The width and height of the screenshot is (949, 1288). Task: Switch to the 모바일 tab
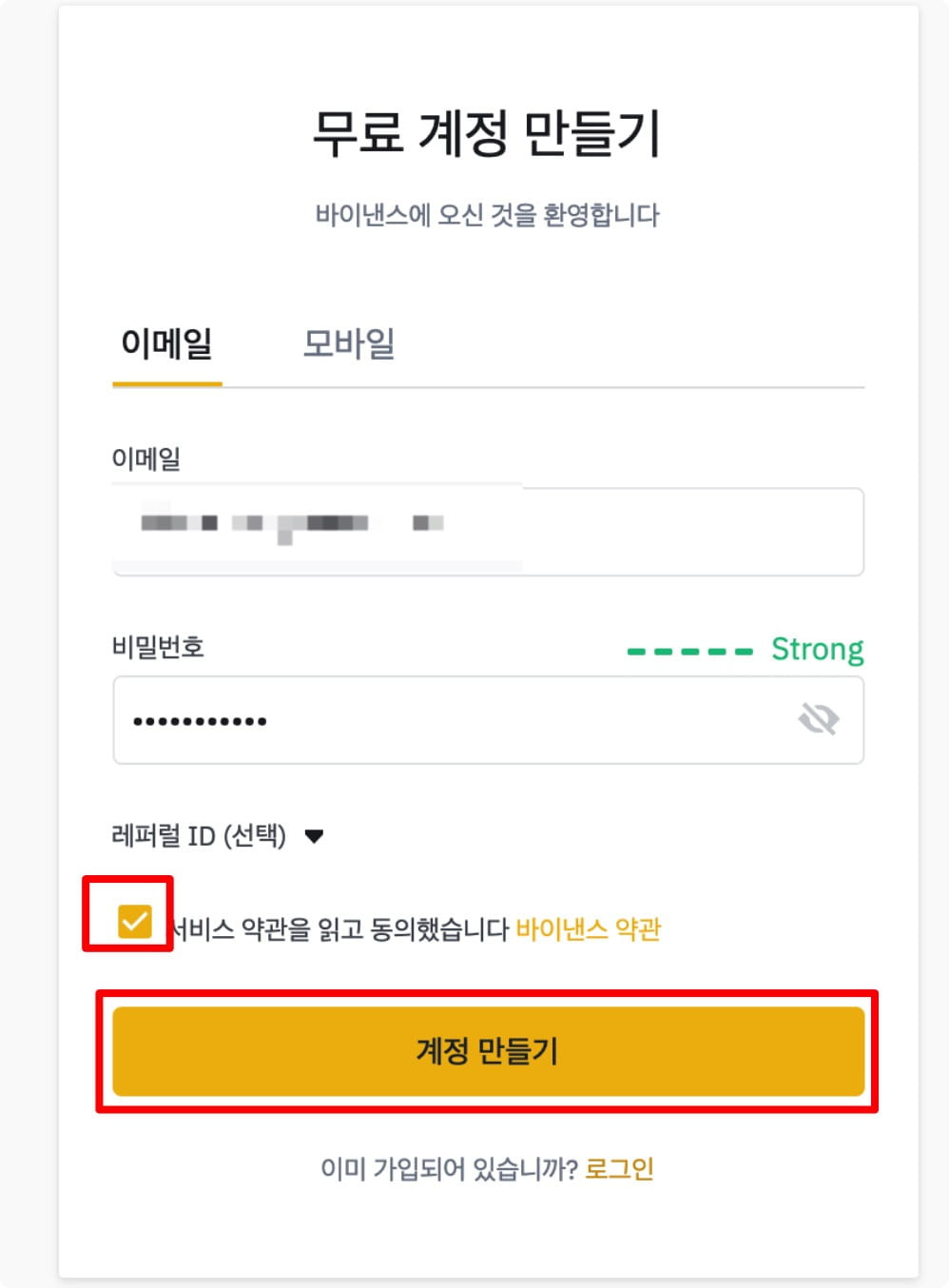348,343
